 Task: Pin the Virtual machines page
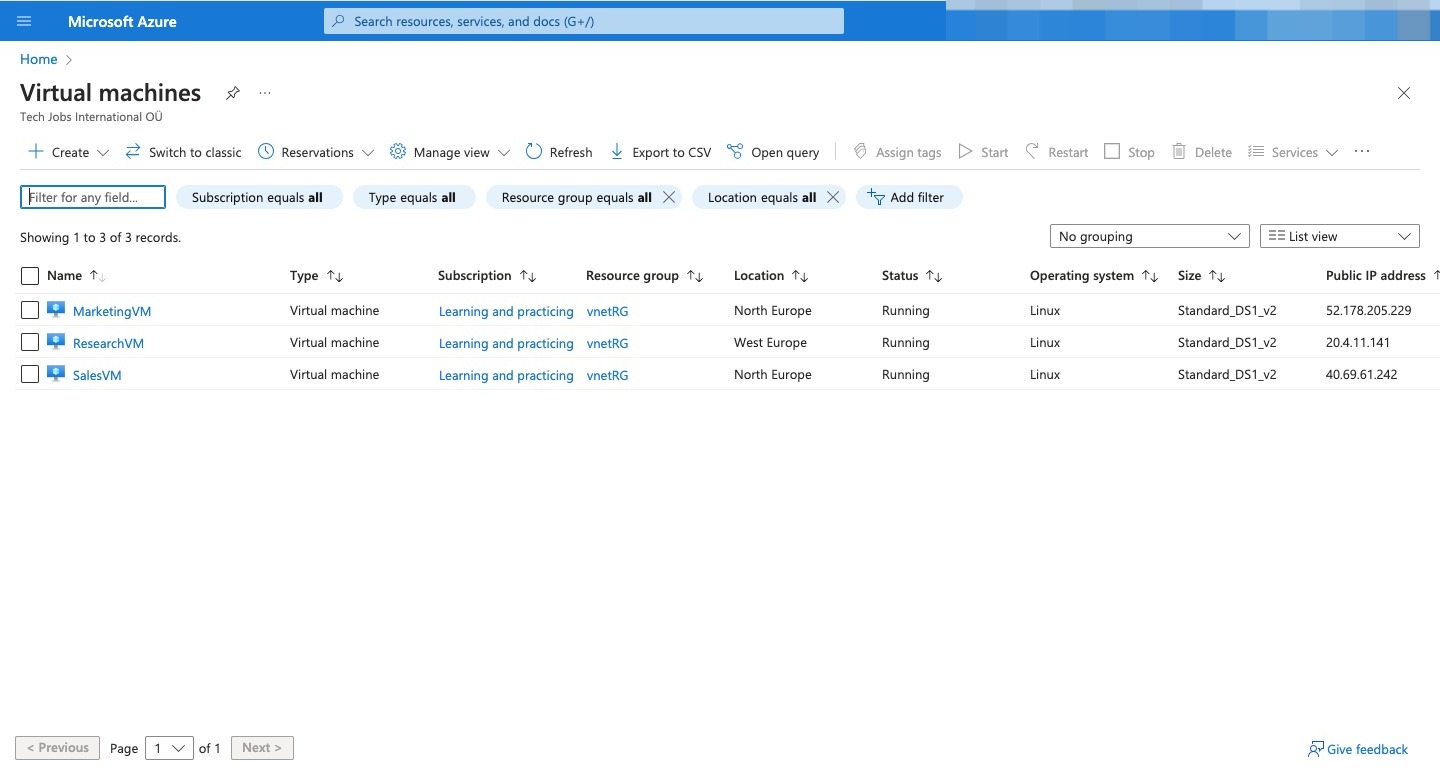pos(233,93)
